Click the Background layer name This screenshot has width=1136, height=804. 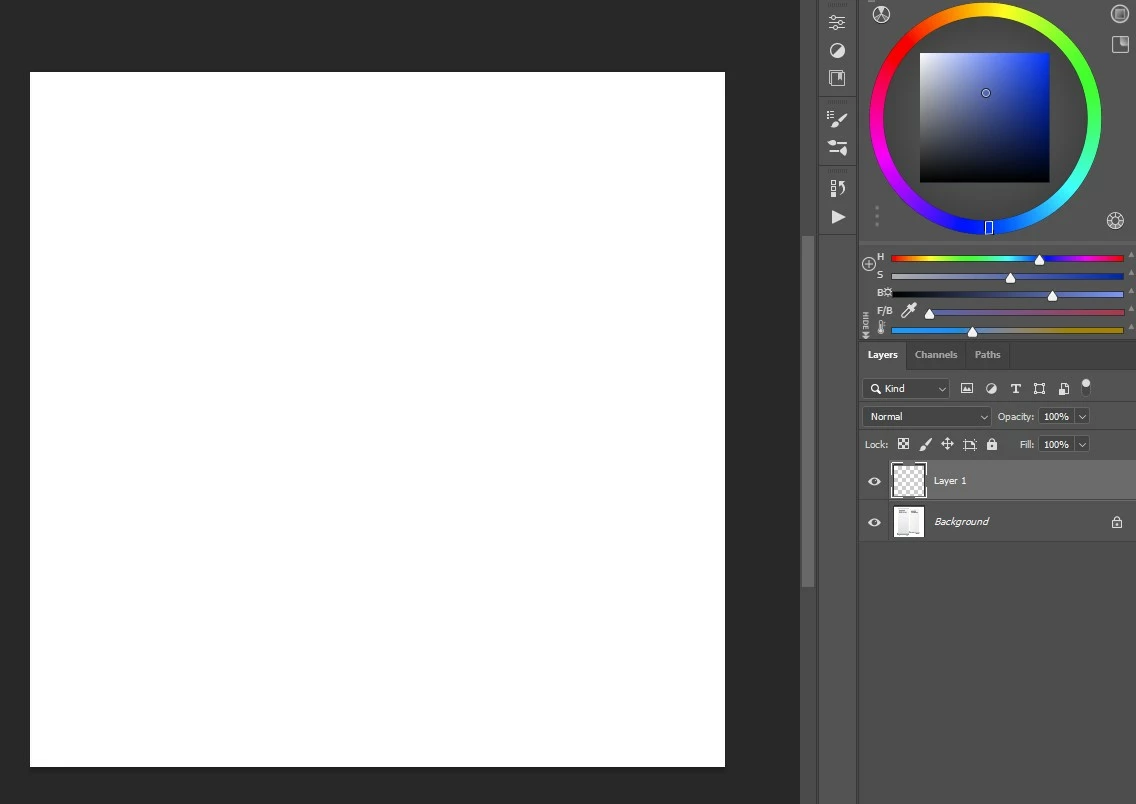pyautogui.click(x=961, y=522)
